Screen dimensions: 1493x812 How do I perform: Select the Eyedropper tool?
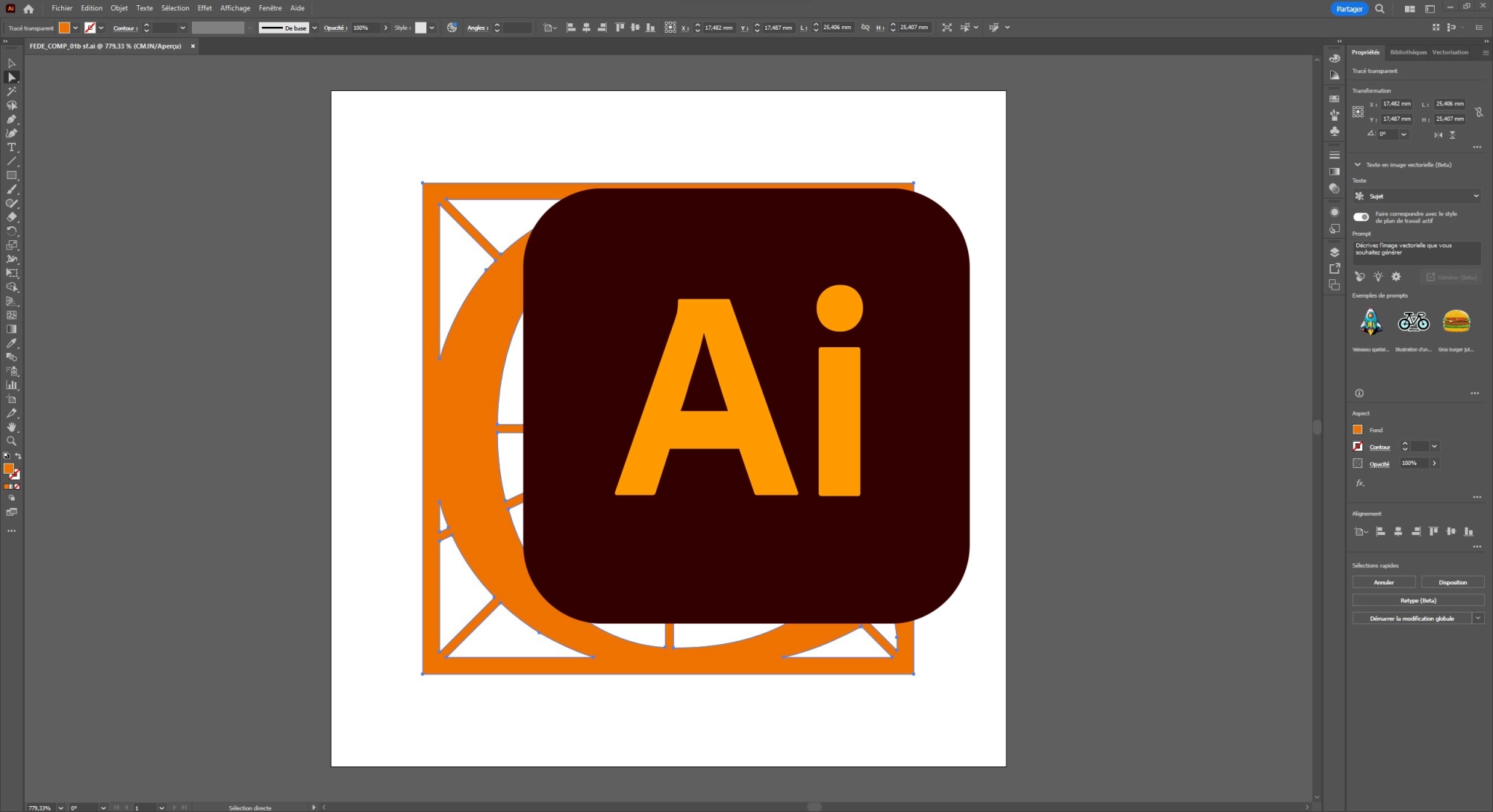pos(12,343)
